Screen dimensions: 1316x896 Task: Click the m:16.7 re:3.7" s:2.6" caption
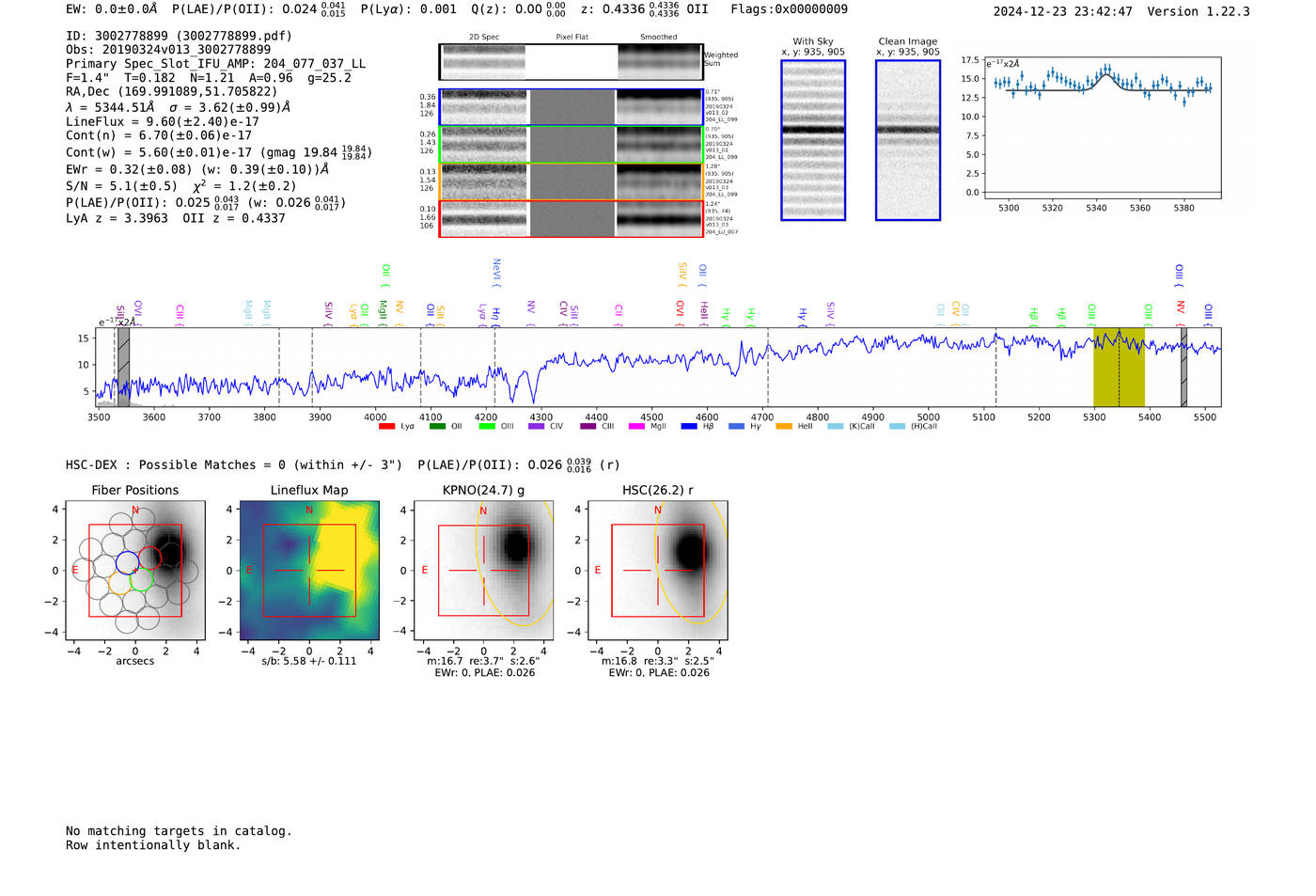[x=483, y=661]
